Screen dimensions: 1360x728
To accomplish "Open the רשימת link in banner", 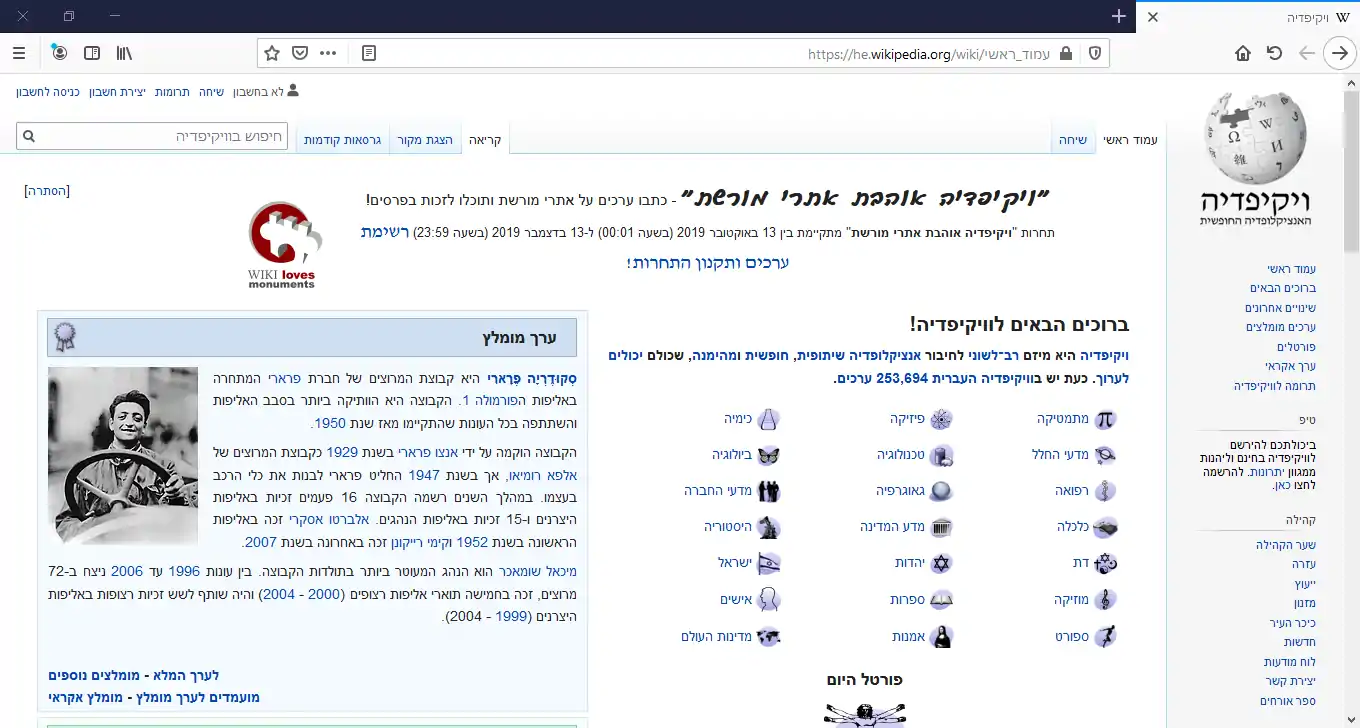I will [385, 232].
